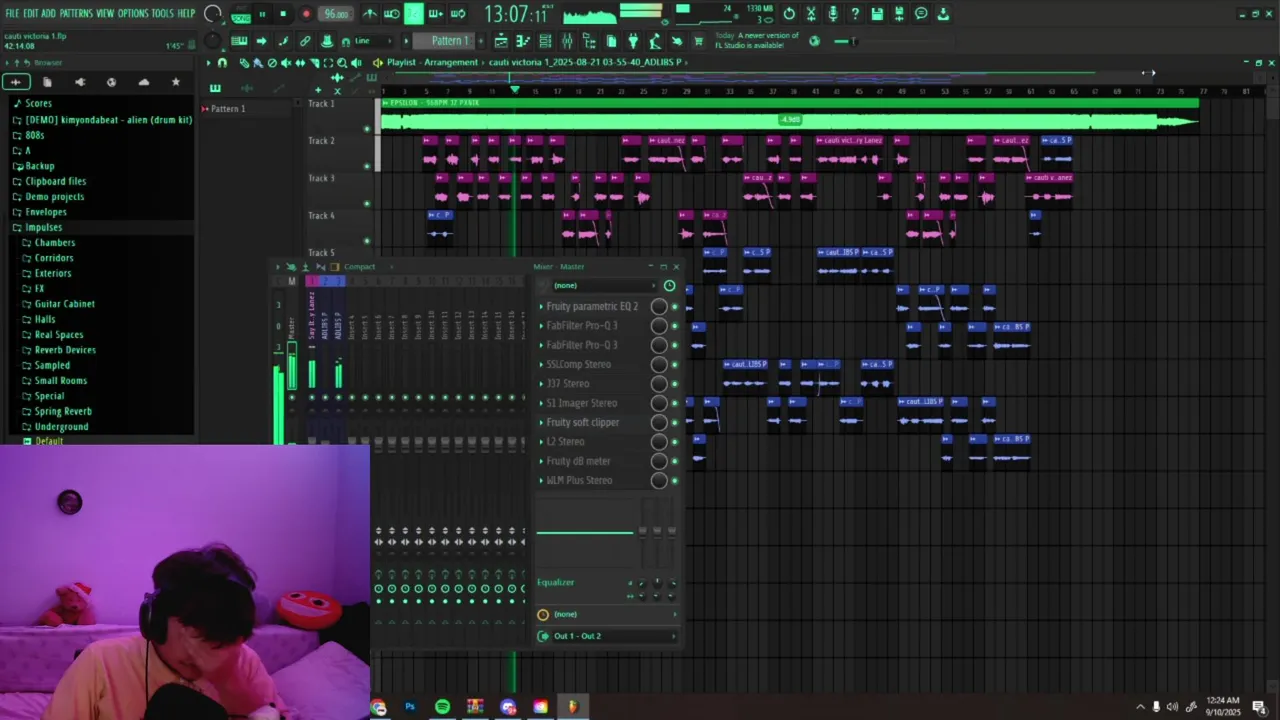
Task: Open Spotify from the taskbar
Action: point(442,707)
